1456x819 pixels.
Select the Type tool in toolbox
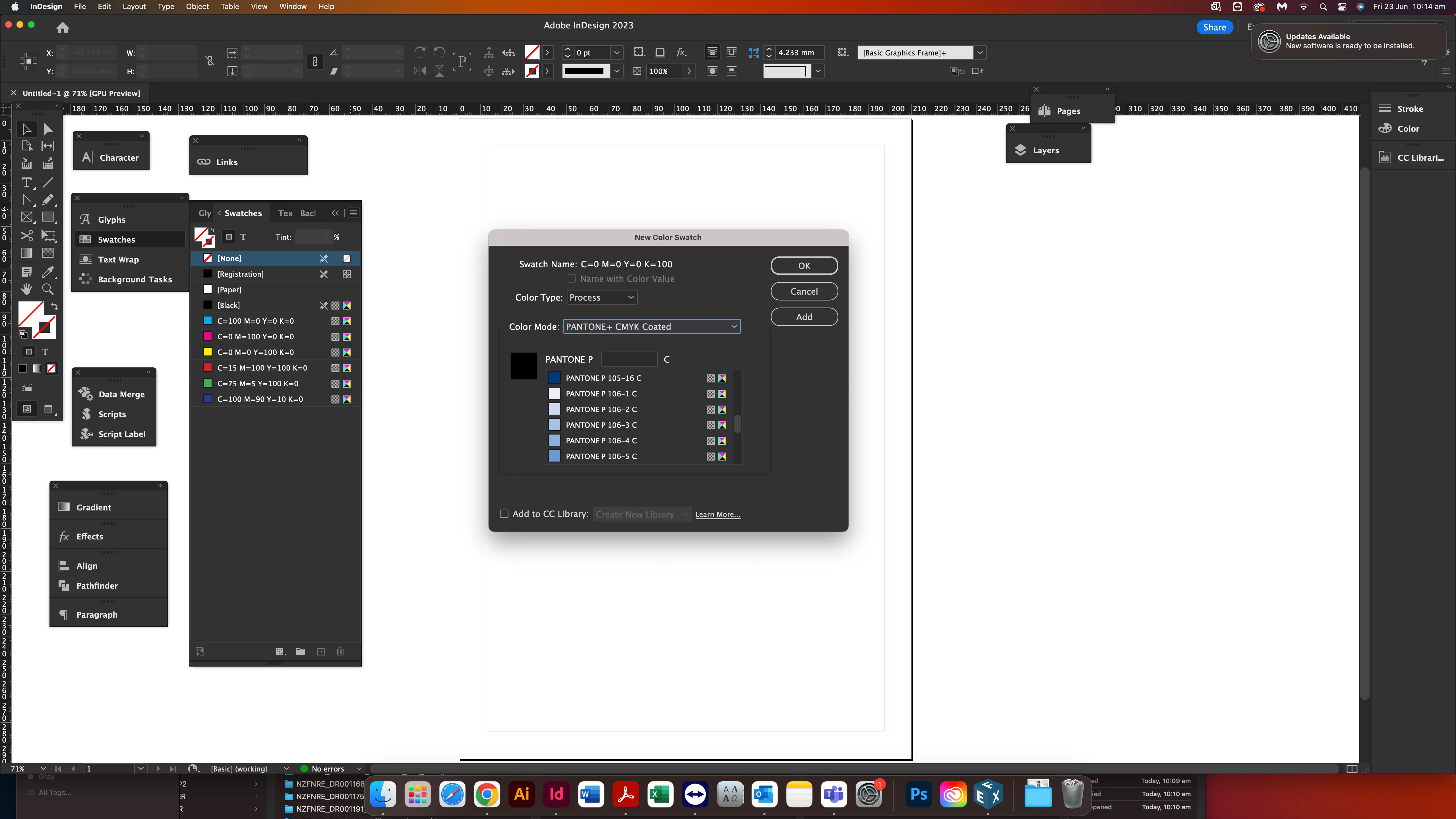tap(26, 183)
